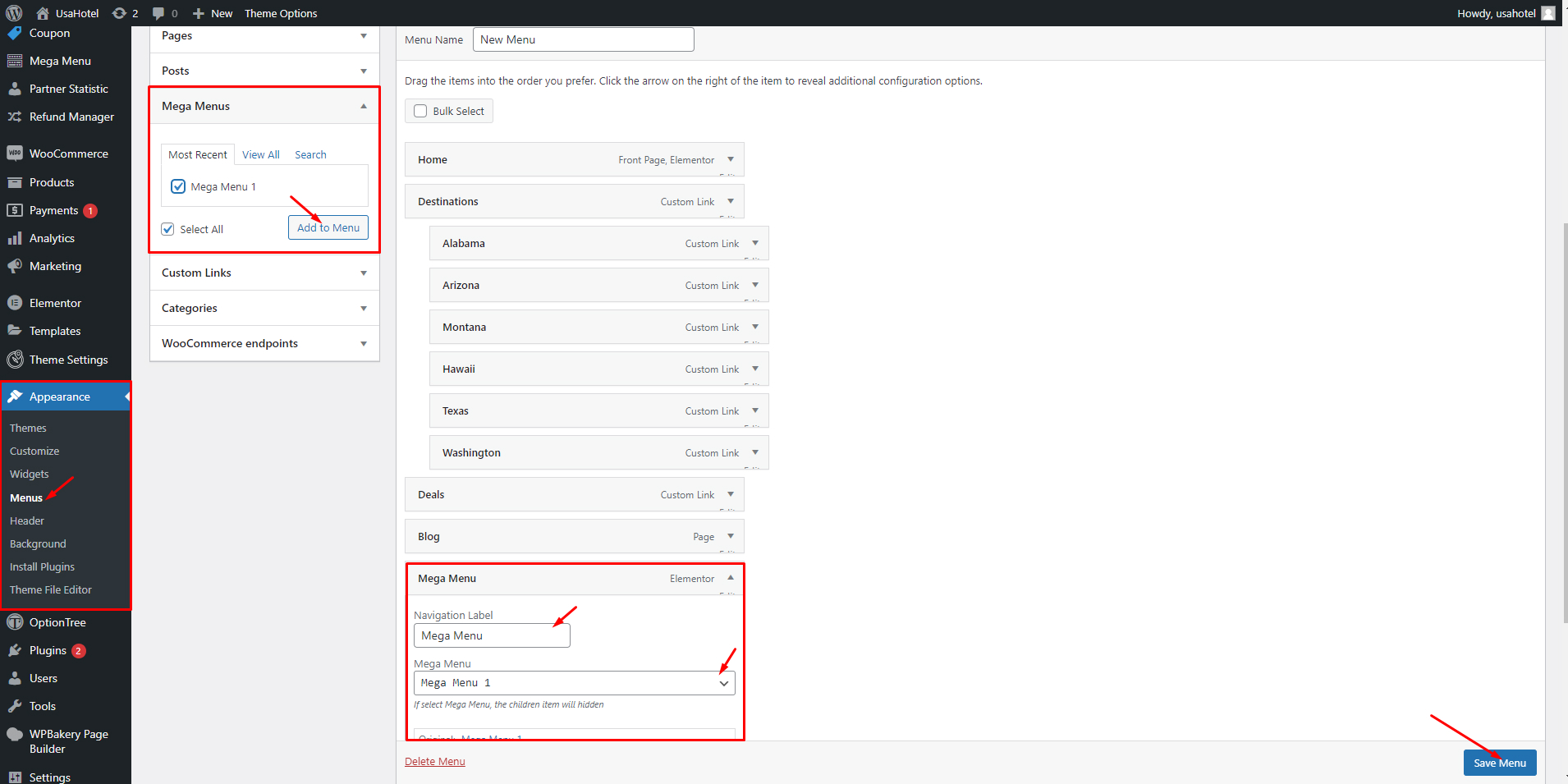Expand the Deals menu item arrow

click(x=731, y=494)
